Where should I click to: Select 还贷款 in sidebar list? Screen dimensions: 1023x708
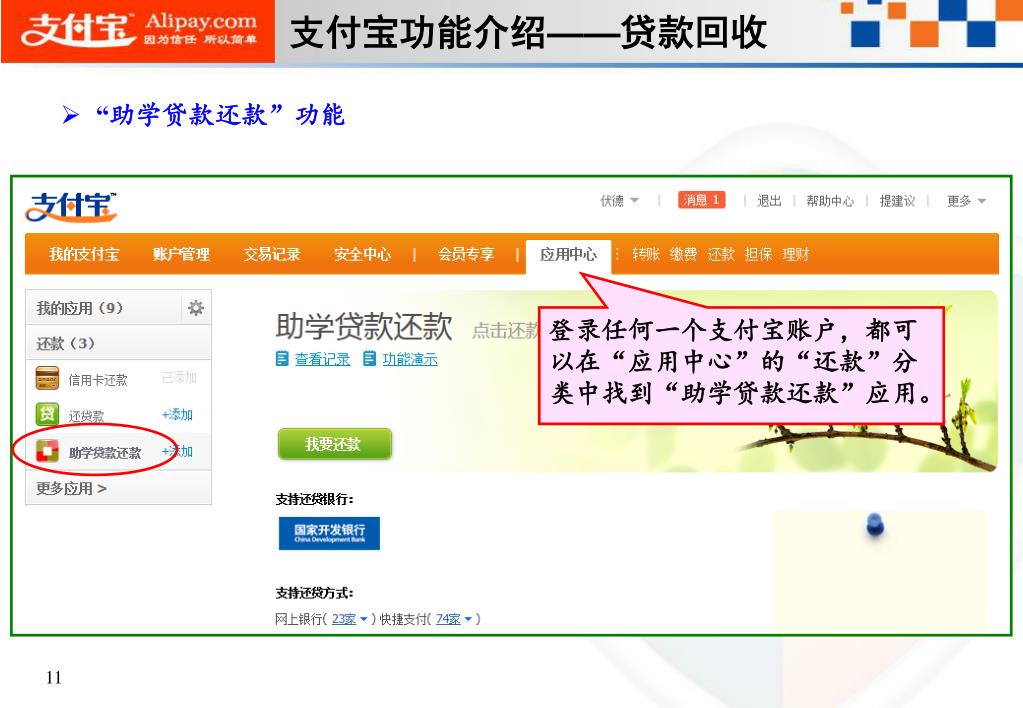[86, 416]
